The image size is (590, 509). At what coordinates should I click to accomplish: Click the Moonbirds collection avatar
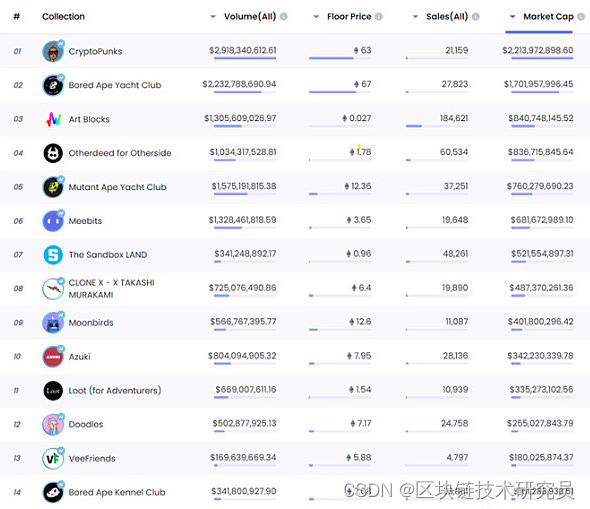click(x=53, y=322)
